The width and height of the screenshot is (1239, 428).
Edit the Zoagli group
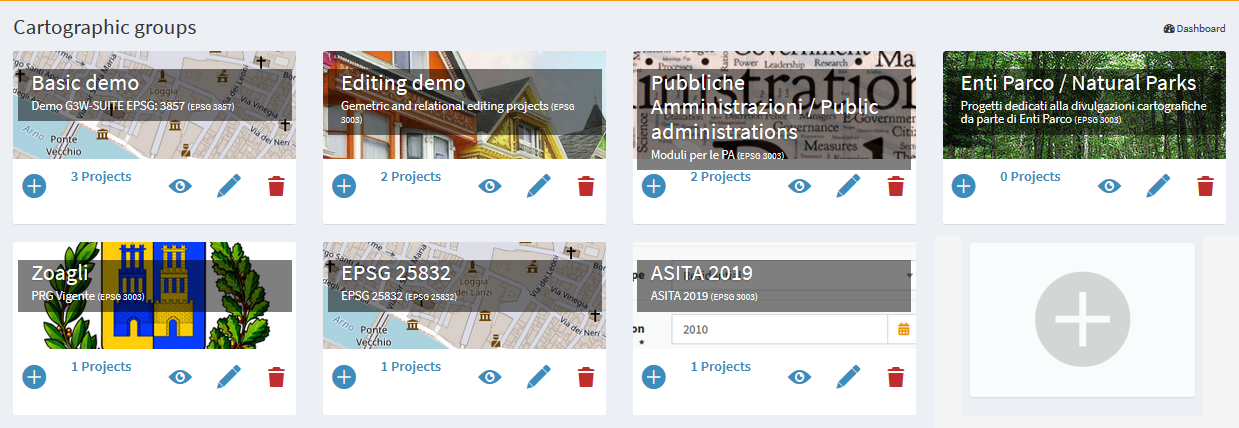(229, 376)
